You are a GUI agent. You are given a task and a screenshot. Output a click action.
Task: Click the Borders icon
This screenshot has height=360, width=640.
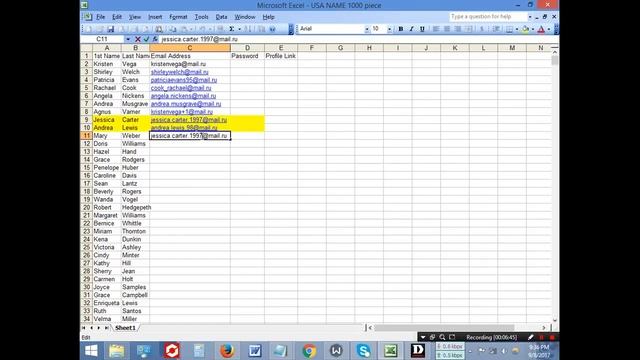tap(509, 29)
